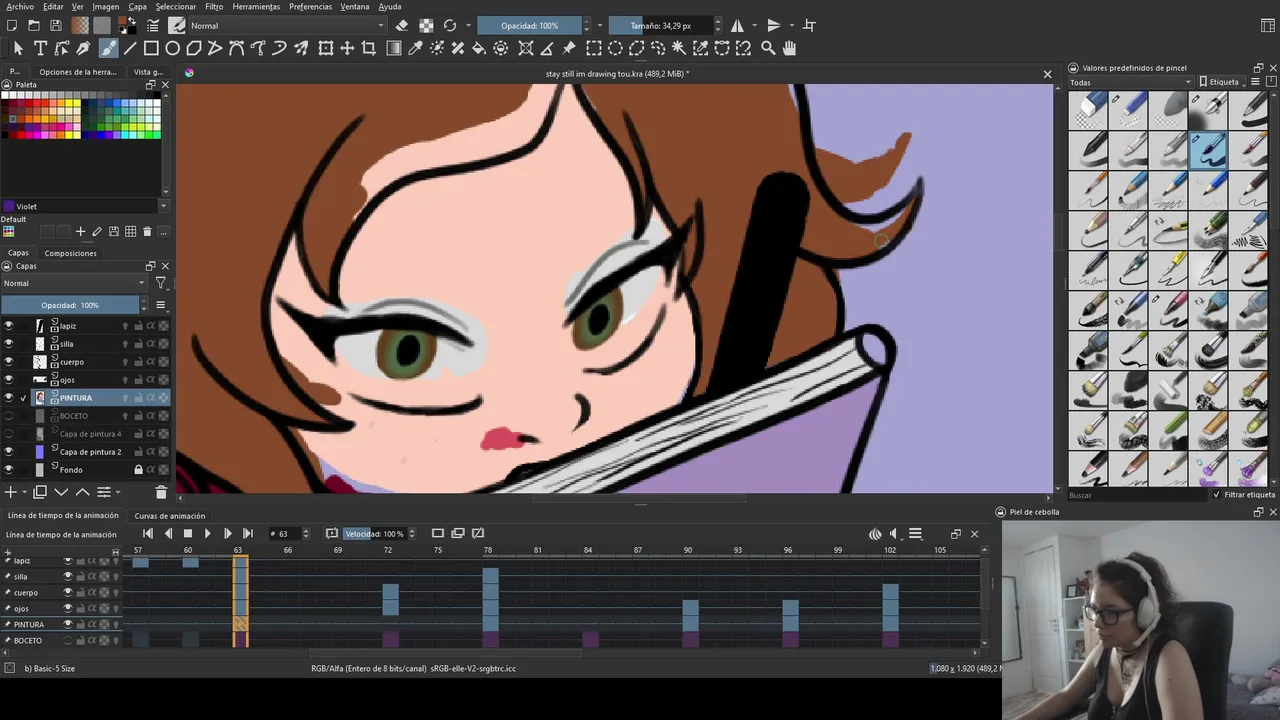Toggle lock on PINTURA layer
This screenshot has width=1280, height=720.
[138, 398]
